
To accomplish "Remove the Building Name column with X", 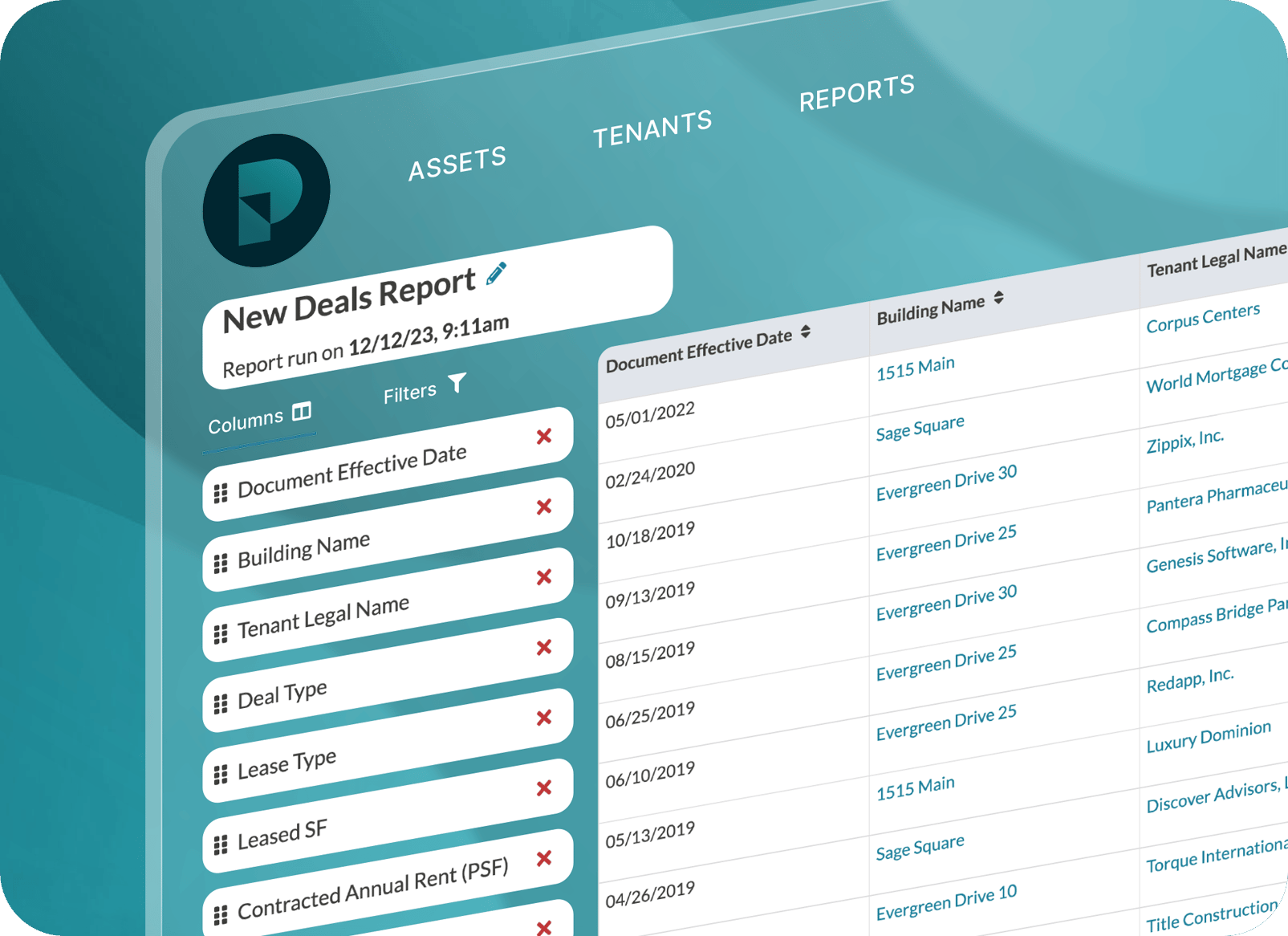I will coord(544,507).
